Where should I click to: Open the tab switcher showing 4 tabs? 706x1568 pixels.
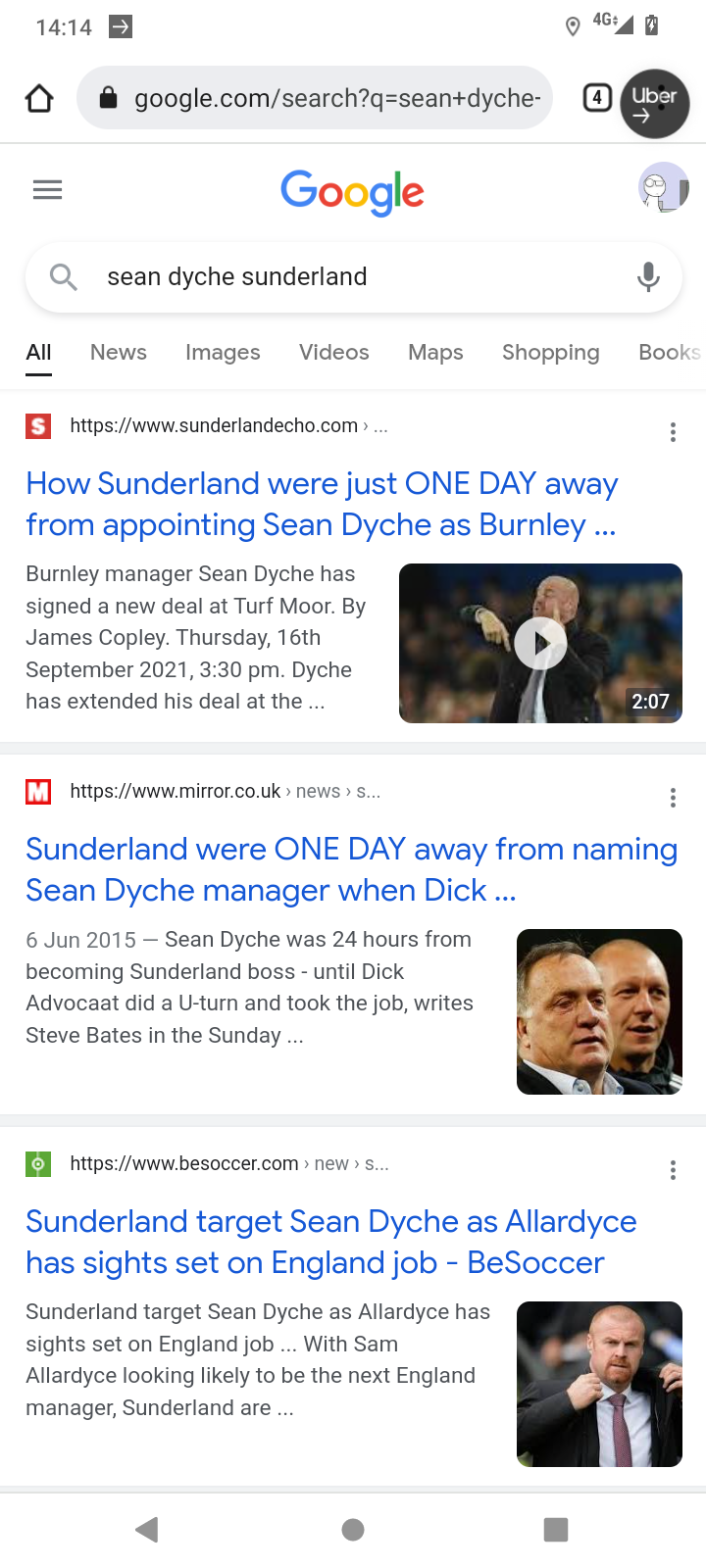597,98
